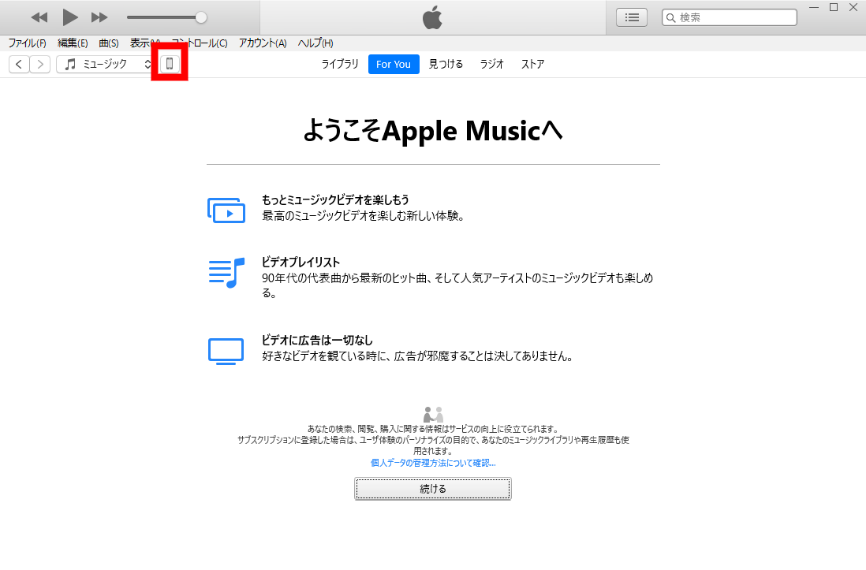
Task: Open the up next list icon
Action: click(632, 18)
